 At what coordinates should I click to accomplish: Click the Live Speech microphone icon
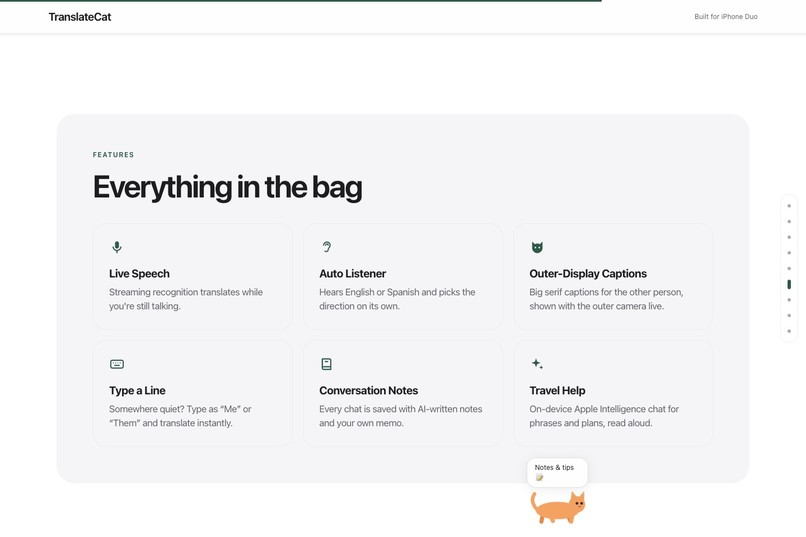(x=117, y=247)
